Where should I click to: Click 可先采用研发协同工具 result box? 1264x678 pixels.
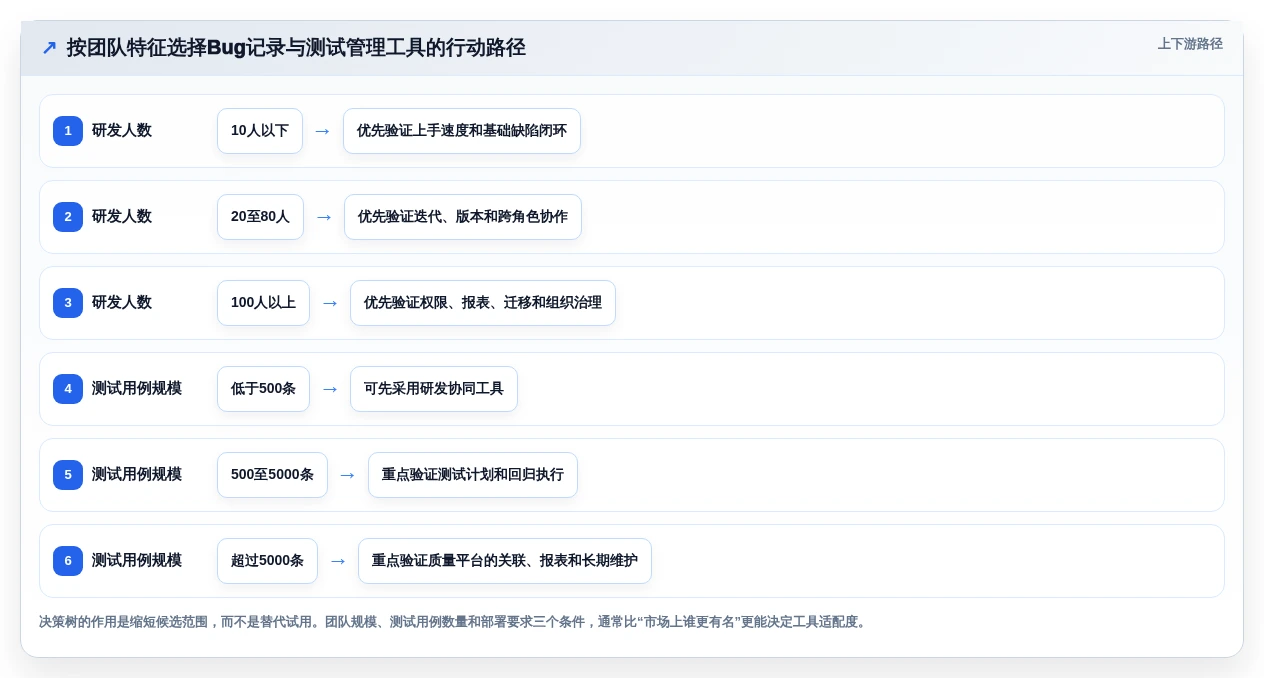click(434, 389)
